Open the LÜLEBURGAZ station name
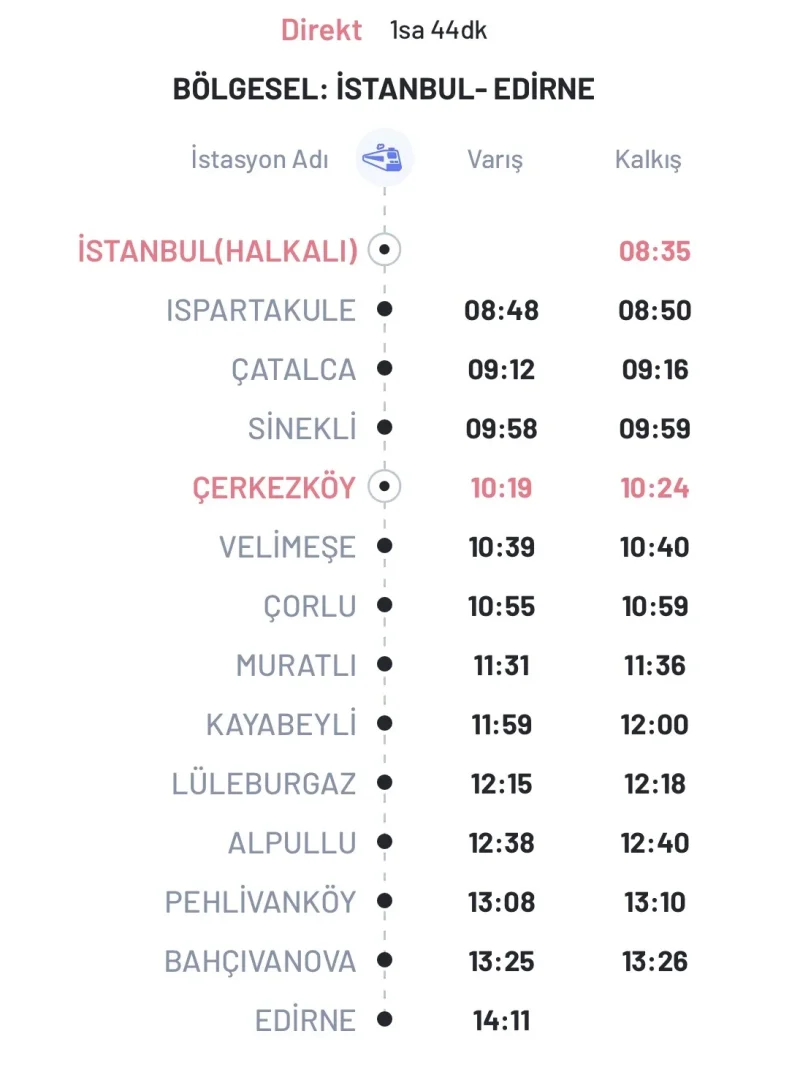 click(264, 784)
